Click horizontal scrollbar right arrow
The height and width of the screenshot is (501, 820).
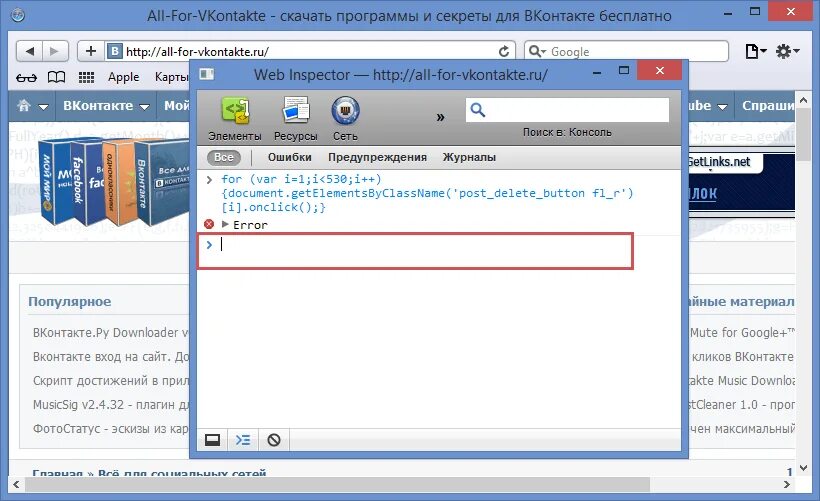[x=787, y=485]
